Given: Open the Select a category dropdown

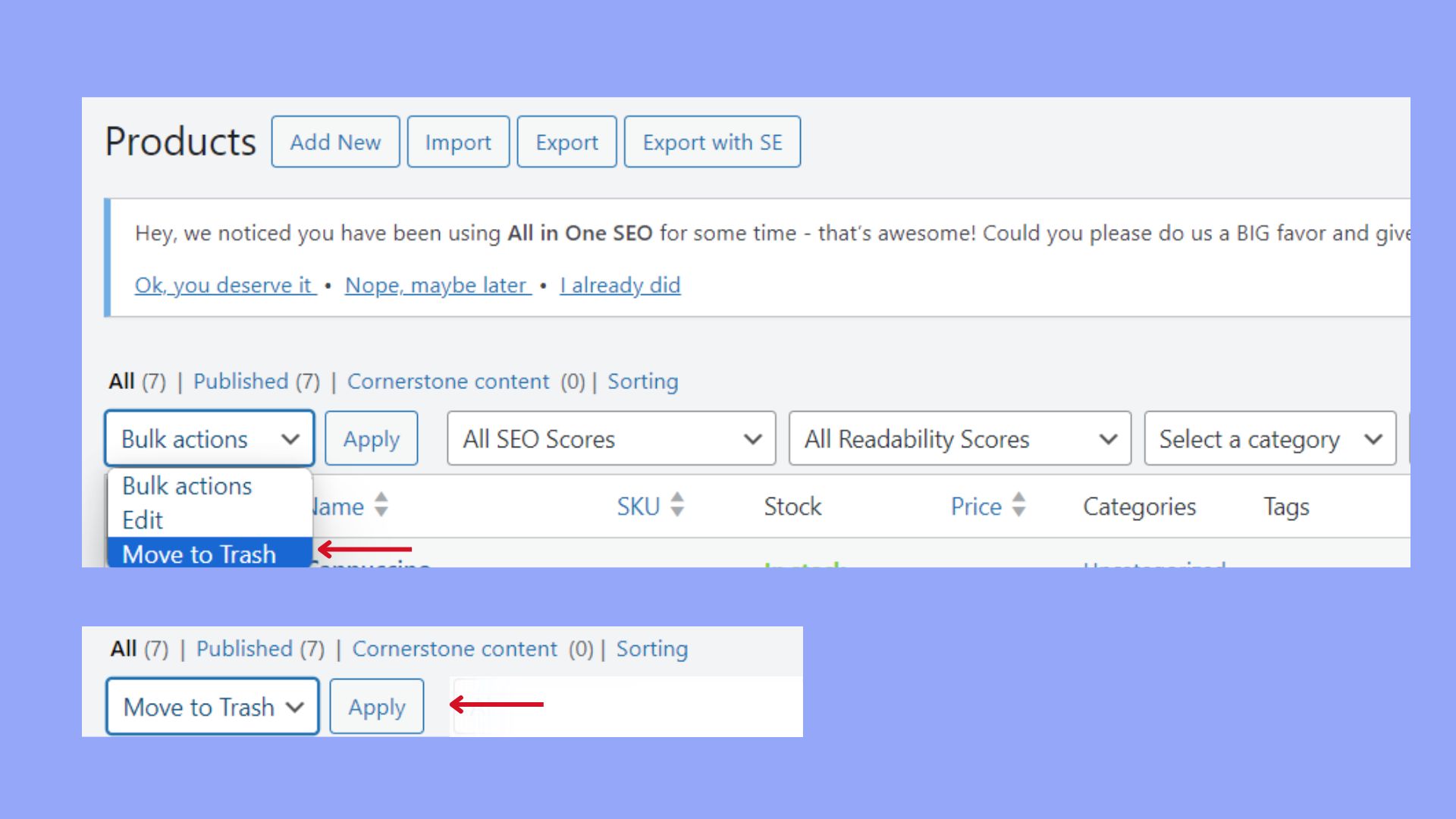Looking at the screenshot, I should (x=1269, y=438).
